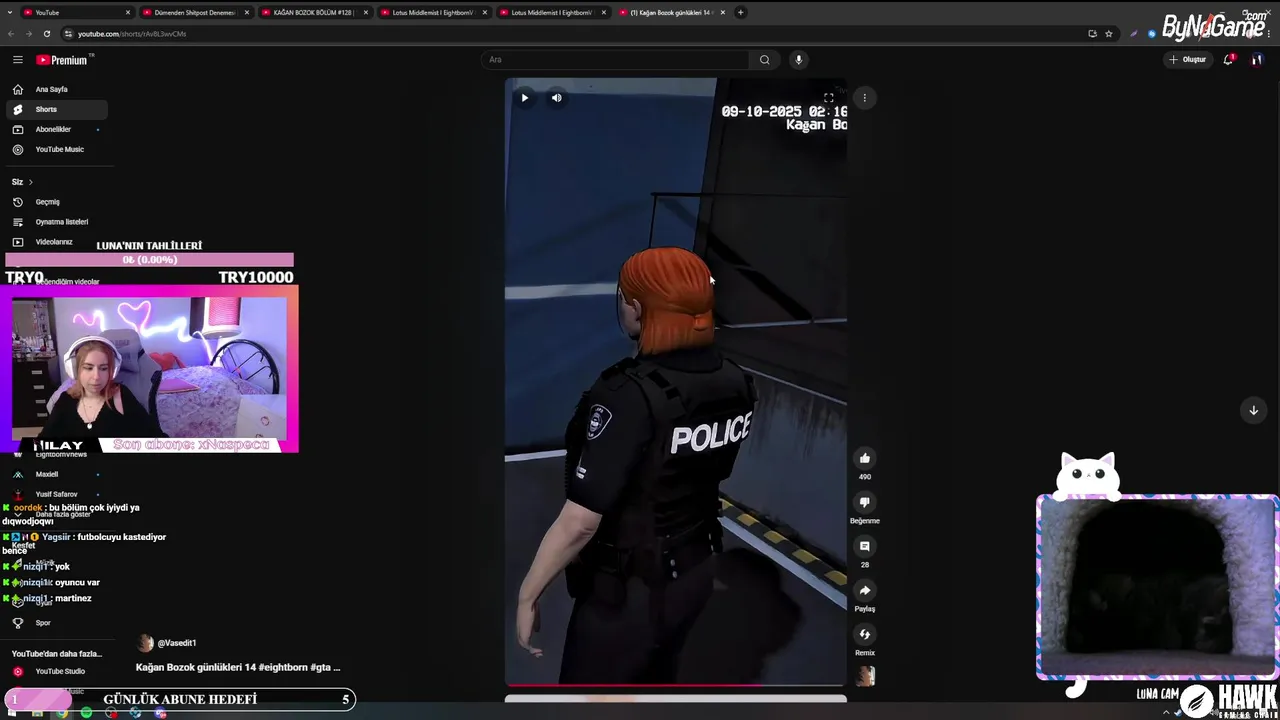Open Chrome from the taskbar

pos(62,713)
